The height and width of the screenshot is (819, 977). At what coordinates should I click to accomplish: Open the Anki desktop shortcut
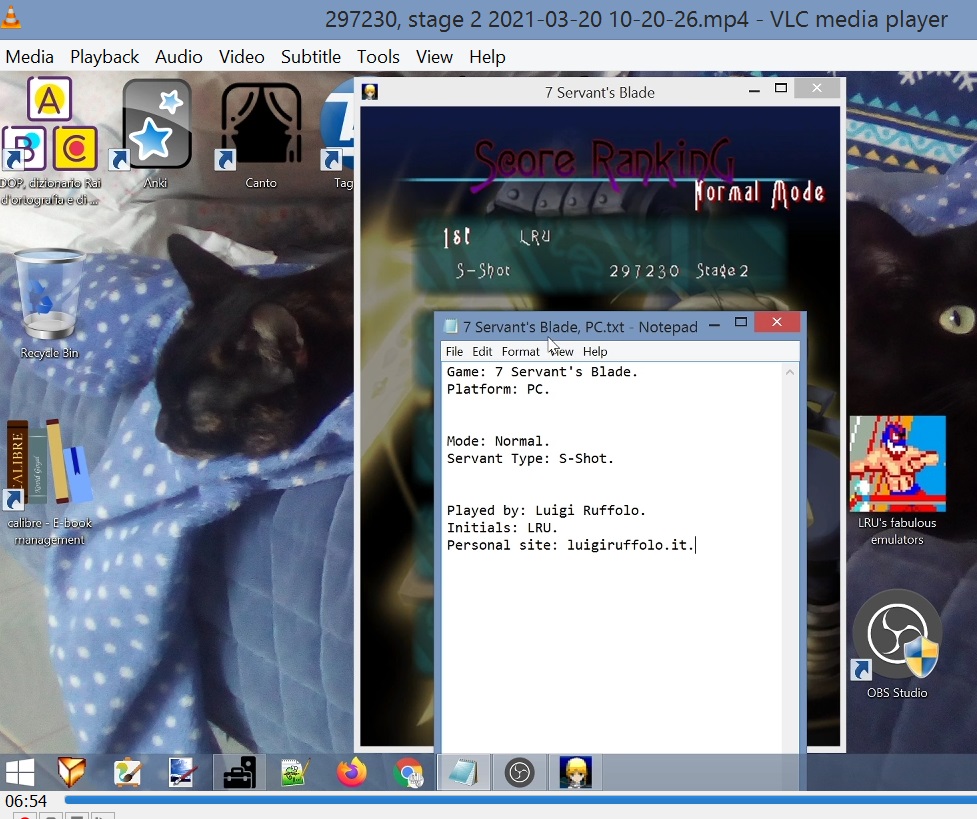(x=156, y=127)
